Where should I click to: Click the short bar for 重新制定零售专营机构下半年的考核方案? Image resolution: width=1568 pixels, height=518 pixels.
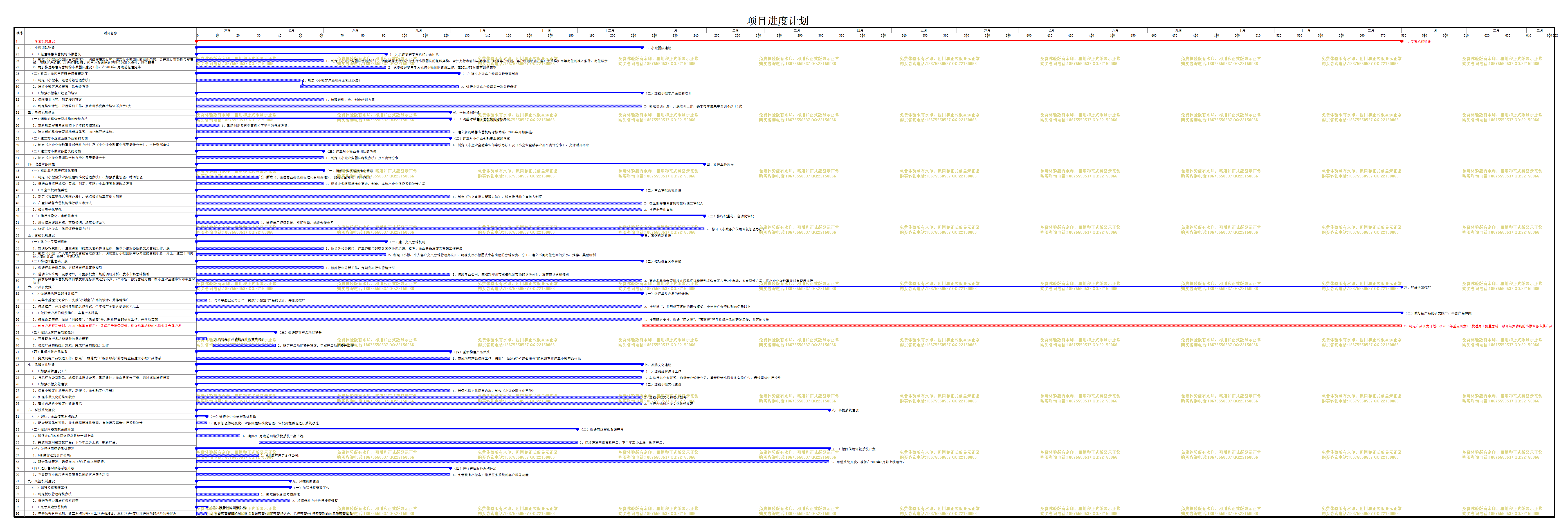click(x=208, y=125)
